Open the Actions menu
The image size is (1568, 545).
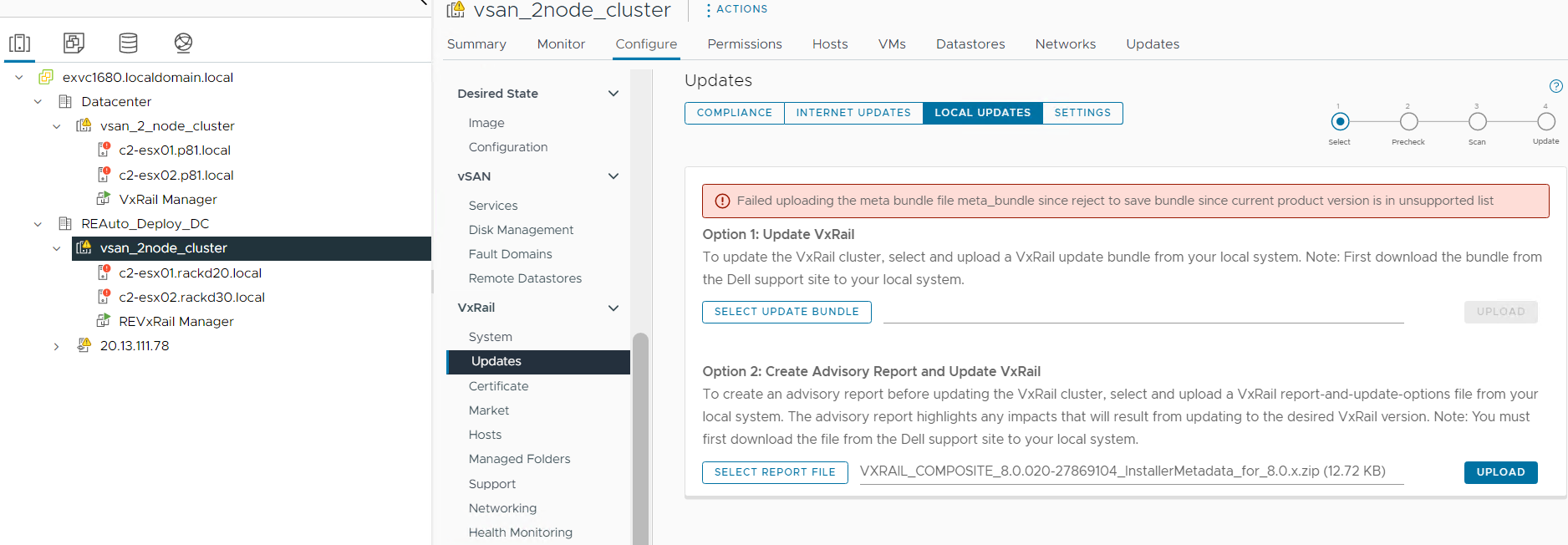tap(736, 9)
